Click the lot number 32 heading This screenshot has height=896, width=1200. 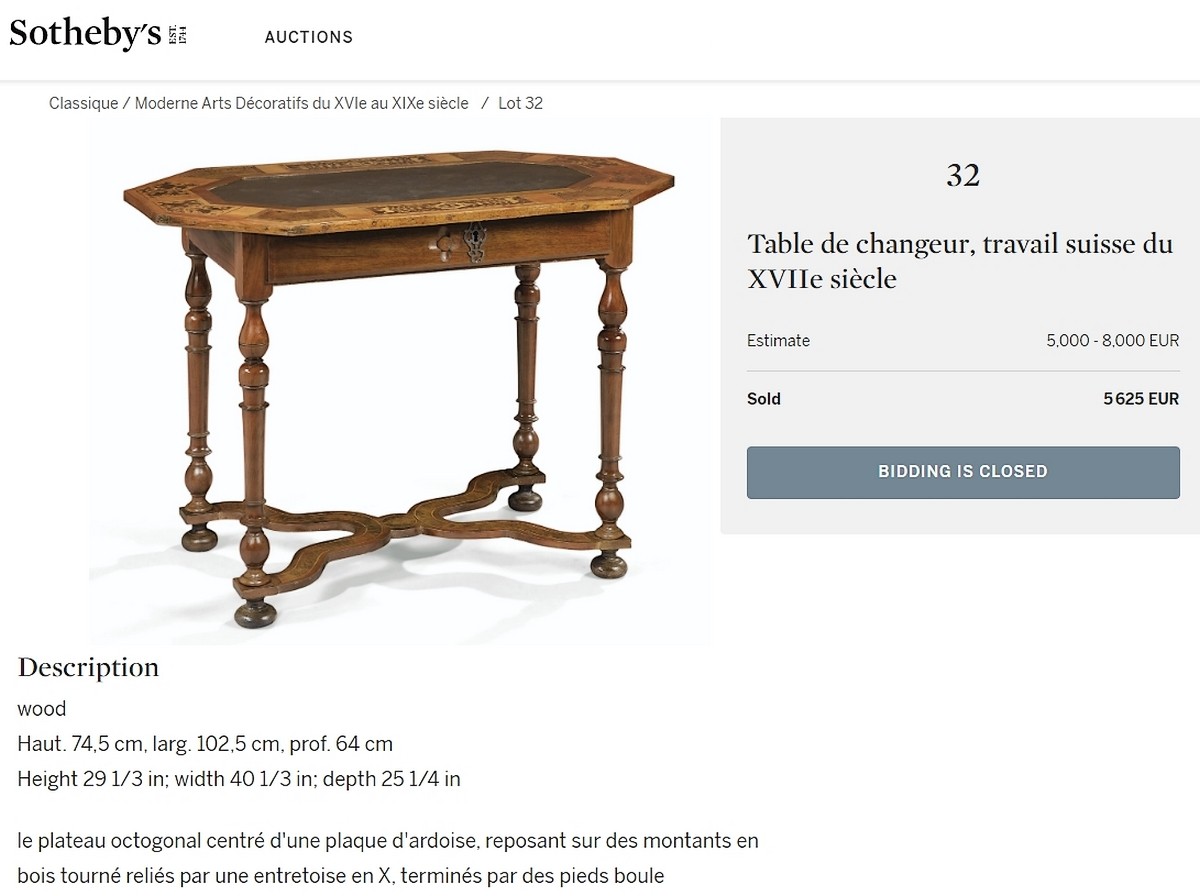click(963, 176)
